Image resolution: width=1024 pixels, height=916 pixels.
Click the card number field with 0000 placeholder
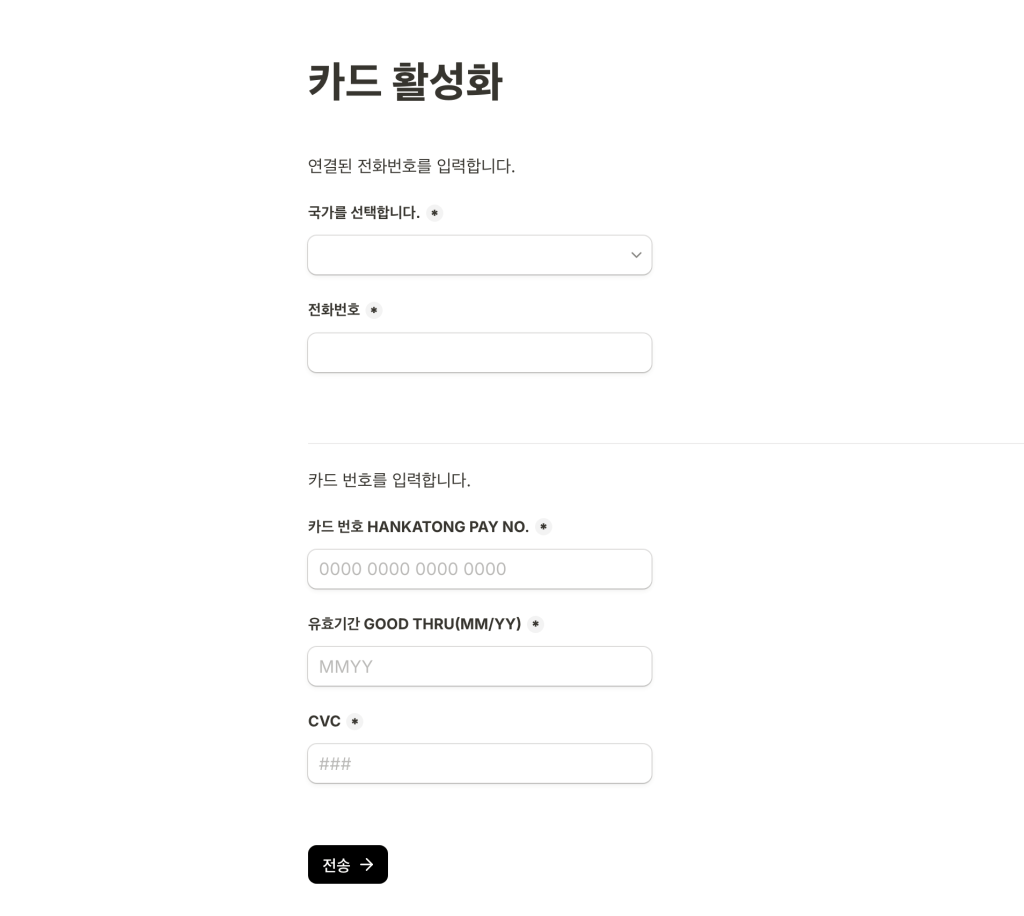480,569
